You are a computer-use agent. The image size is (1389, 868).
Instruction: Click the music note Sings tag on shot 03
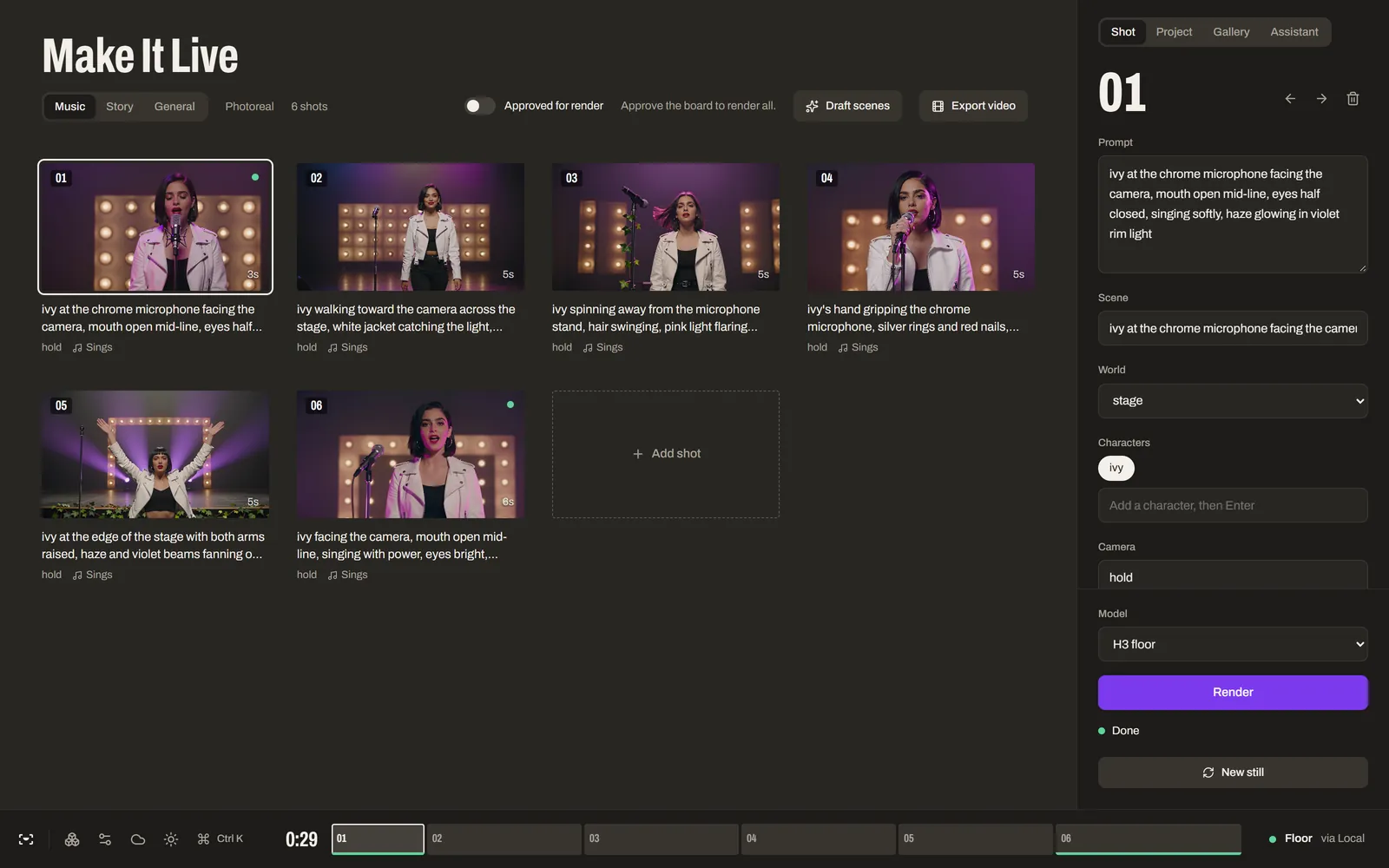[602, 347]
